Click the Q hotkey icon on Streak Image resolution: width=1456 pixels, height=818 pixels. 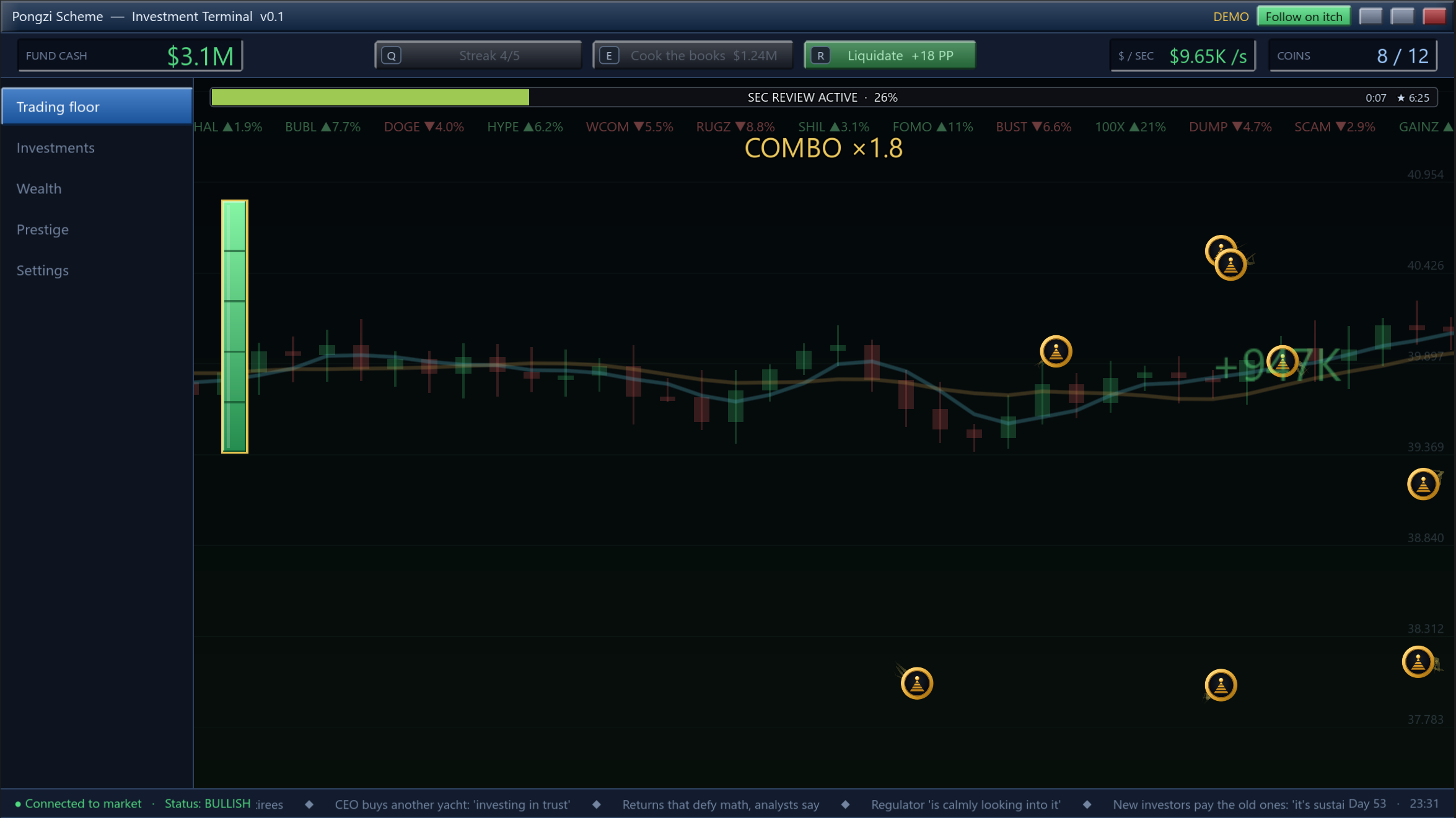(391, 56)
